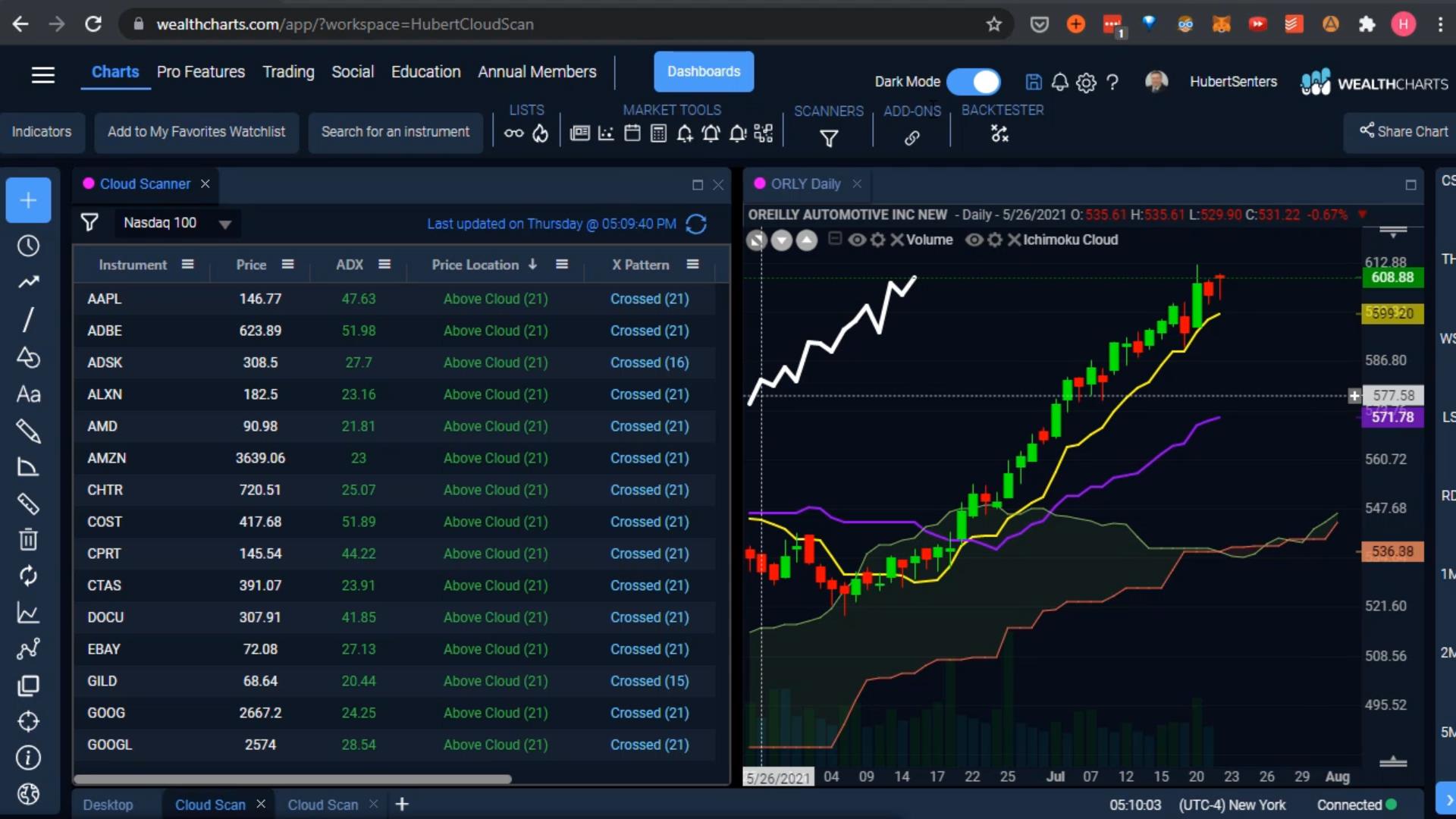Open the economic calendar icon

click(x=632, y=134)
